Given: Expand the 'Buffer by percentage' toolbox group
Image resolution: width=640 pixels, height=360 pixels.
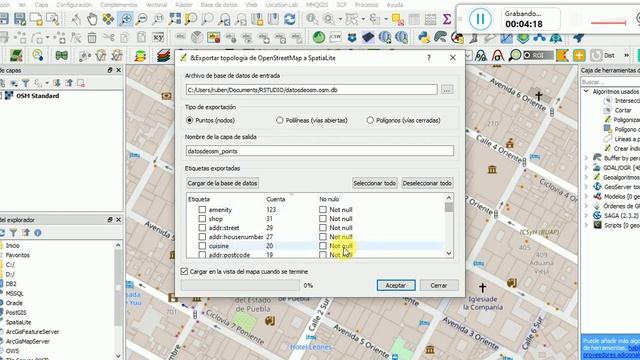Looking at the screenshot, I should (586, 158).
